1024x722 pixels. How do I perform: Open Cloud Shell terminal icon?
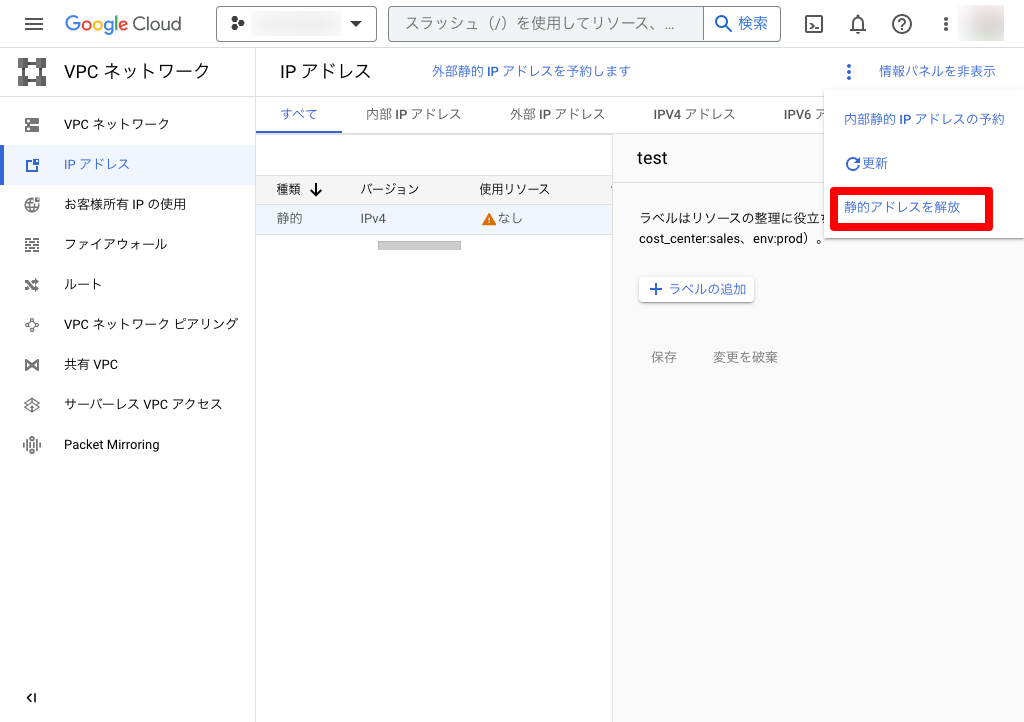[814, 24]
